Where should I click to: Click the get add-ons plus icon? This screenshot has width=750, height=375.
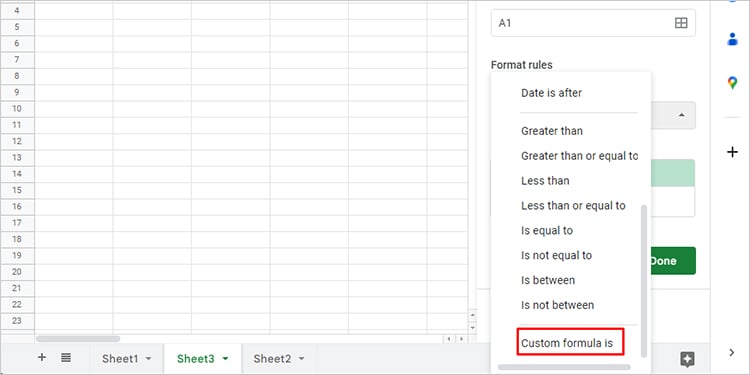tap(732, 152)
